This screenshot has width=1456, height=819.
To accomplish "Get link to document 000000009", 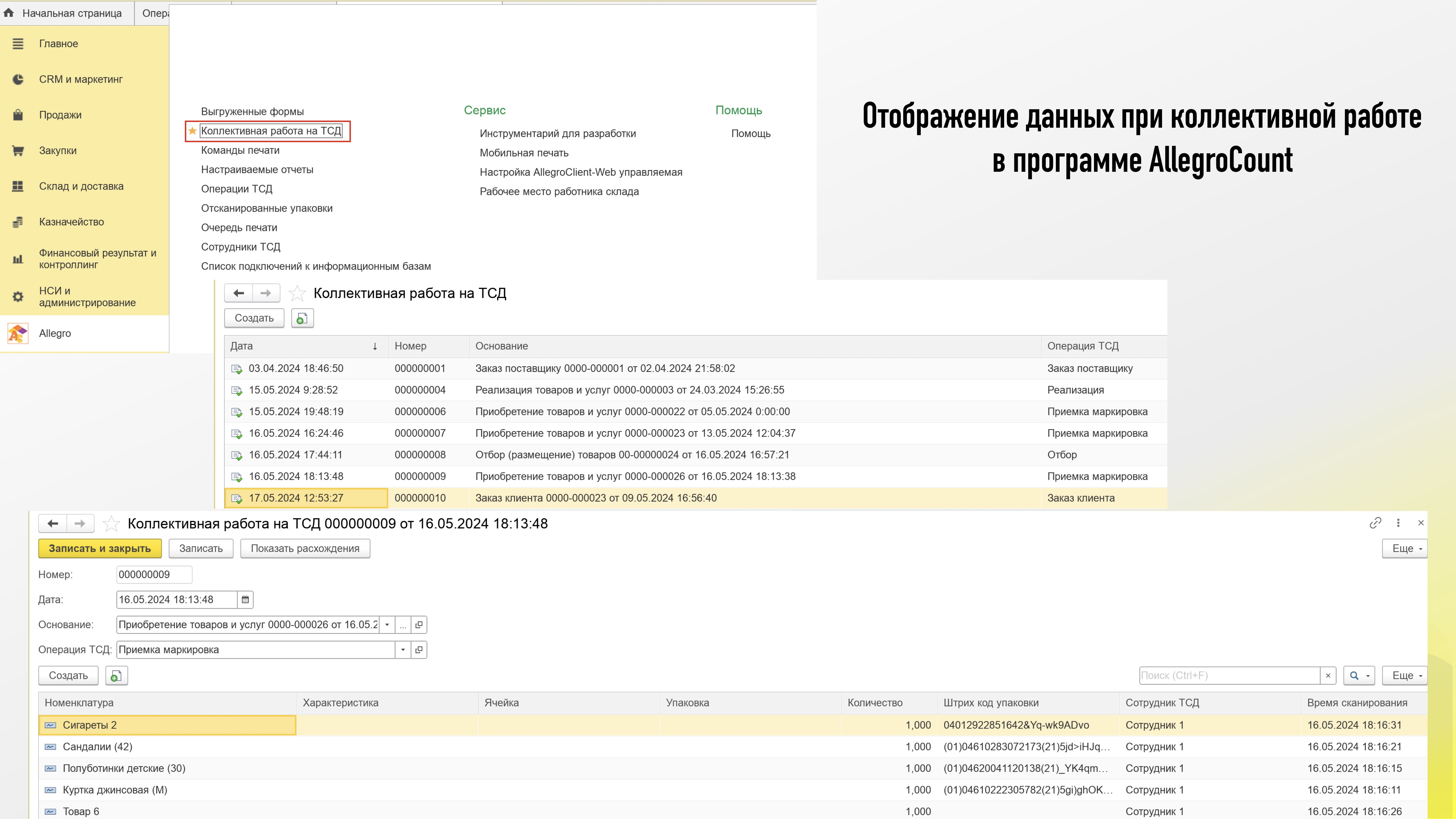I will click(x=1375, y=523).
